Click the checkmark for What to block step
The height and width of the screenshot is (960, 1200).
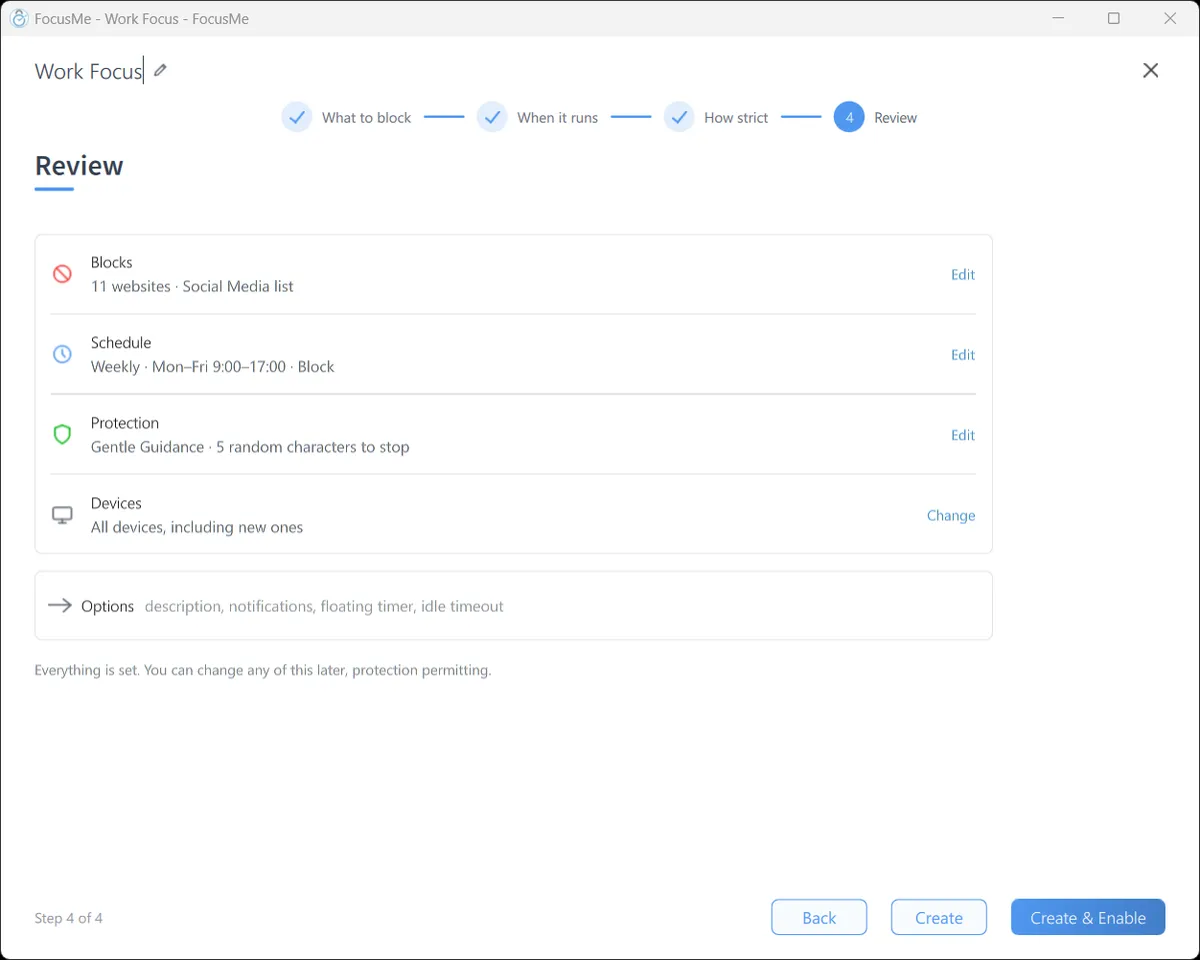(x=297, y=117)
